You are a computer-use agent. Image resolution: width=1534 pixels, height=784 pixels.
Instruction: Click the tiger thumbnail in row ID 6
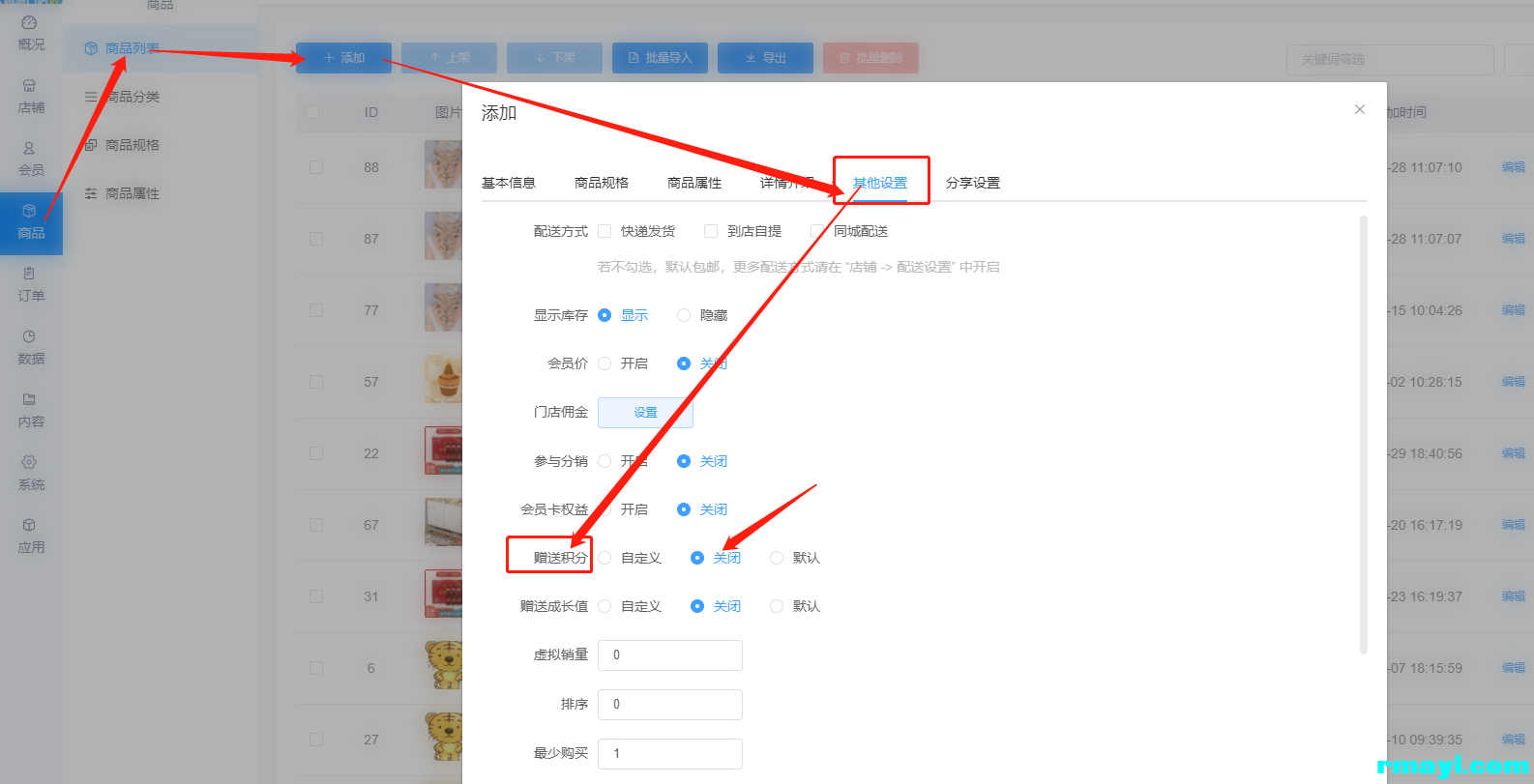pos(444,666)
